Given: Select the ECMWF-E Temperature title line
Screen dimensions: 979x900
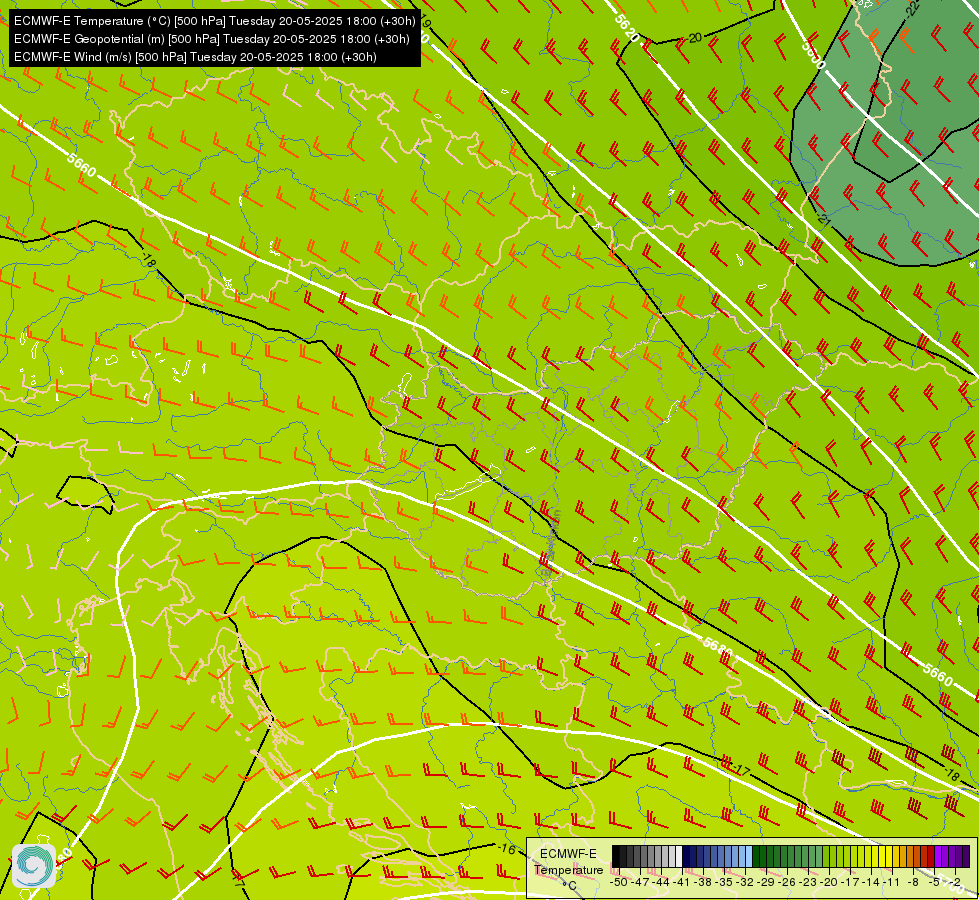Looking at the screenshot, I should click(x=215, y=21).
